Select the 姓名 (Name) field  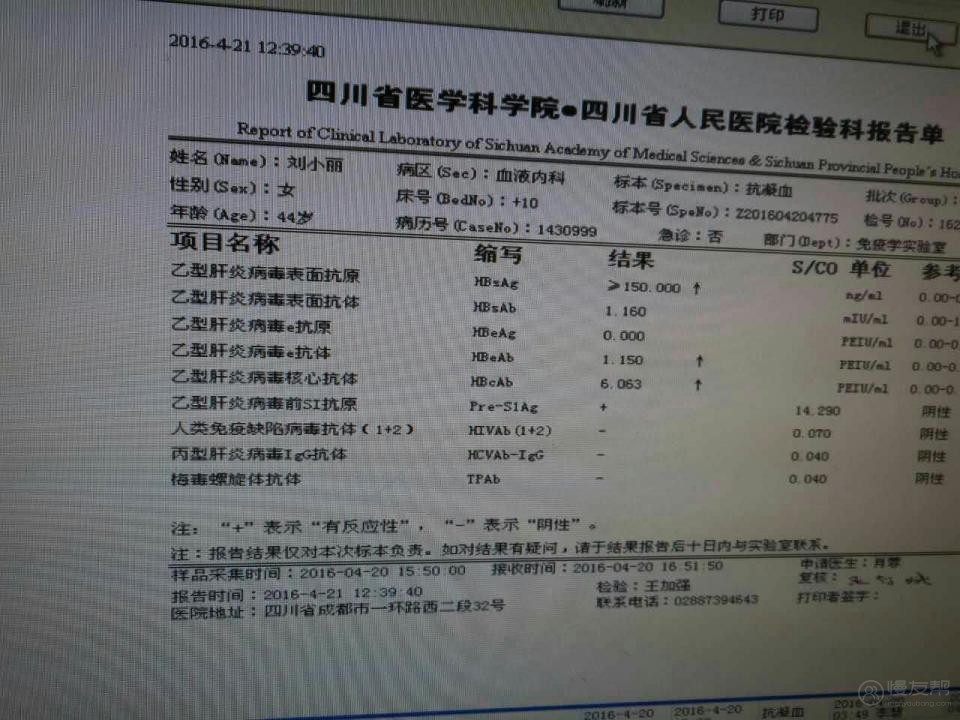tap(256, 160)
